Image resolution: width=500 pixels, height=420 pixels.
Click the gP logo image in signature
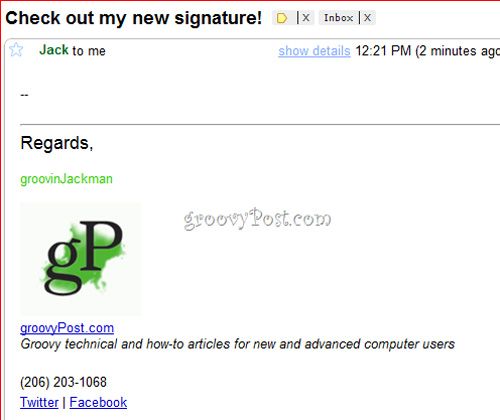coord(80,259)
